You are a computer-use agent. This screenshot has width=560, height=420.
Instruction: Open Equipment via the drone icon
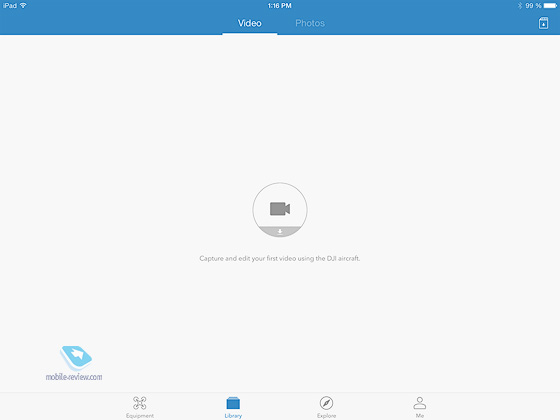140,403
